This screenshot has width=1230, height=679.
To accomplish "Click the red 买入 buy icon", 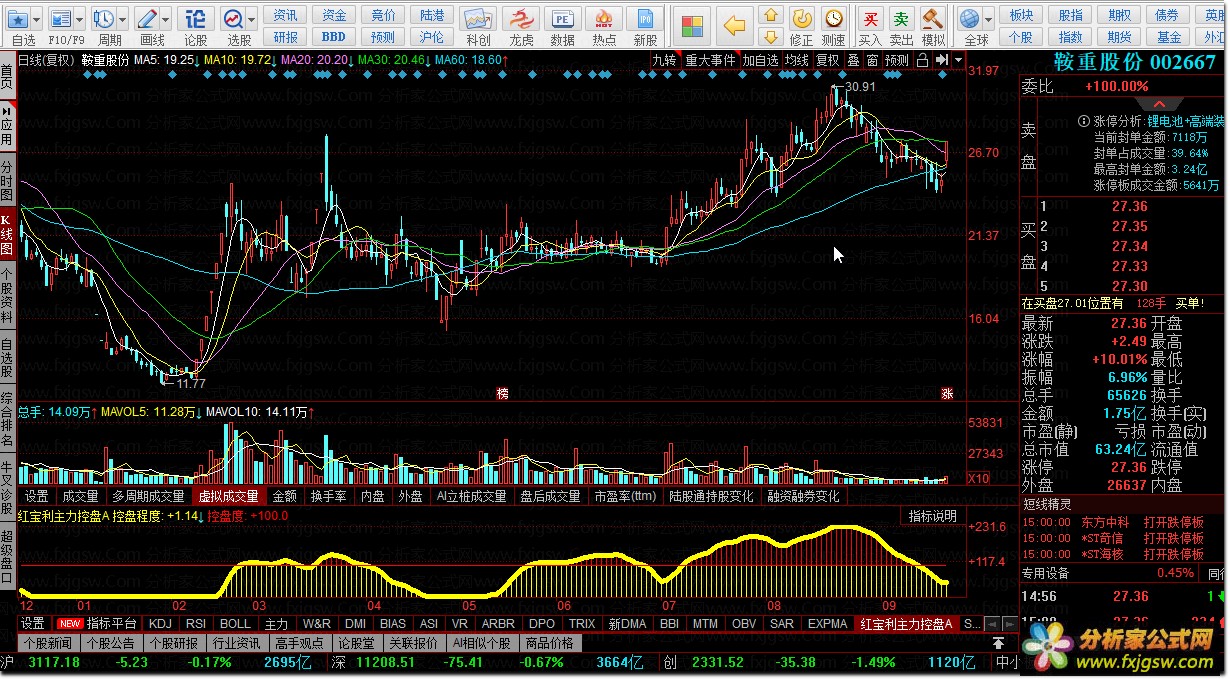I will point(871,17).
